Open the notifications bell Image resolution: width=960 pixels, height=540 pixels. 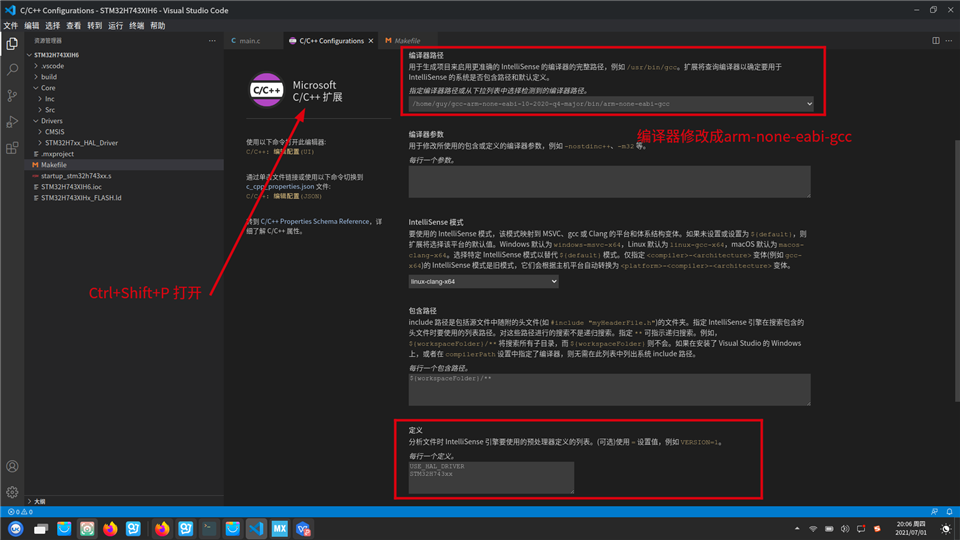[x=949, y=511]
